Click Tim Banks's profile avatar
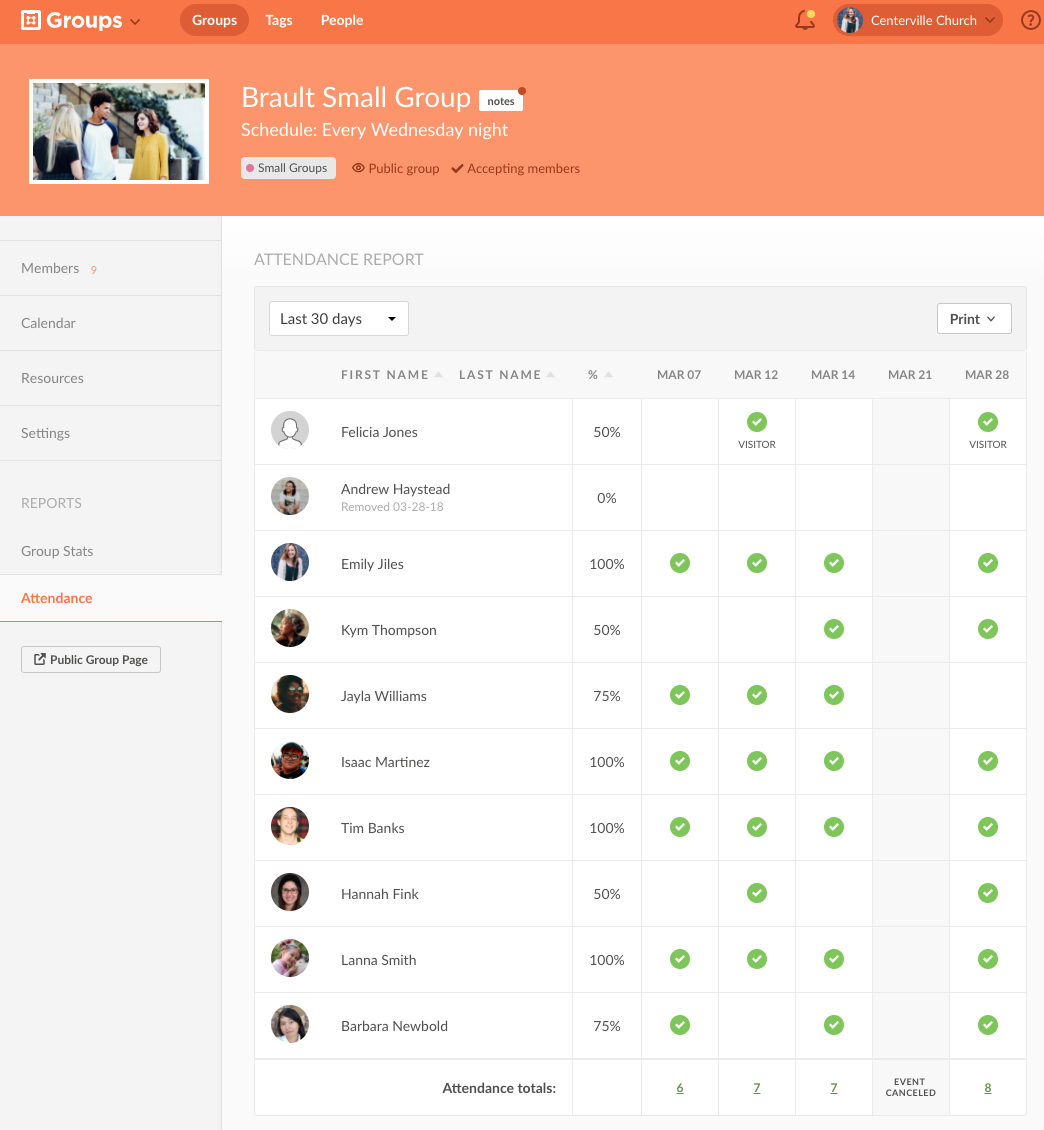Viewport: 1044px width, 1130px height. [290, 827]
